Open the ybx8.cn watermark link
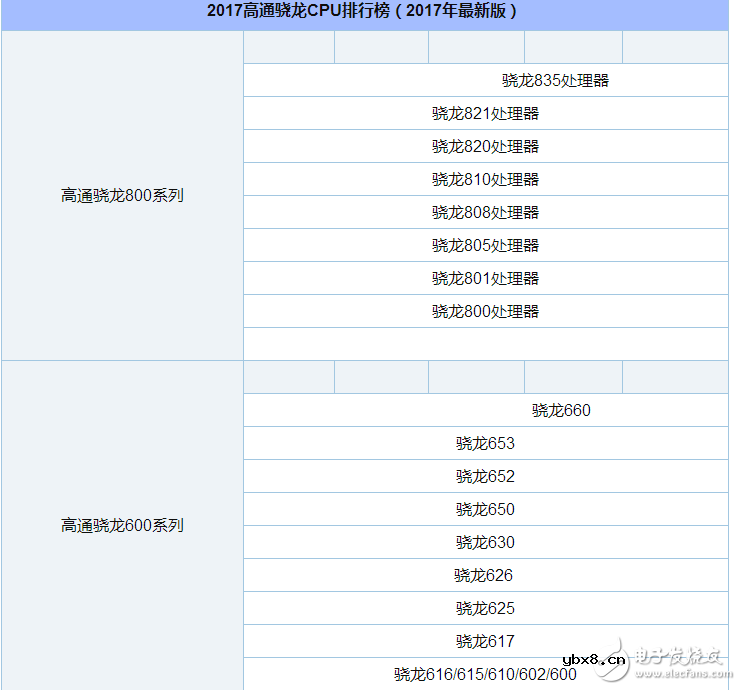 pos(594,660)
